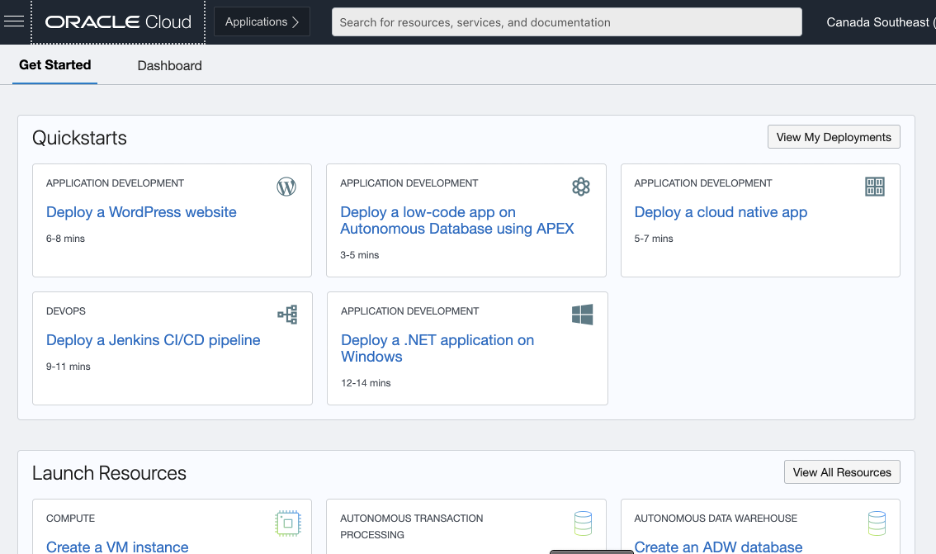Viewport: 936px width, 554px height.
Task: Click database icon on Autonomous Data Warehouse card
Action: pyautogui.click(x=876, y=523)
